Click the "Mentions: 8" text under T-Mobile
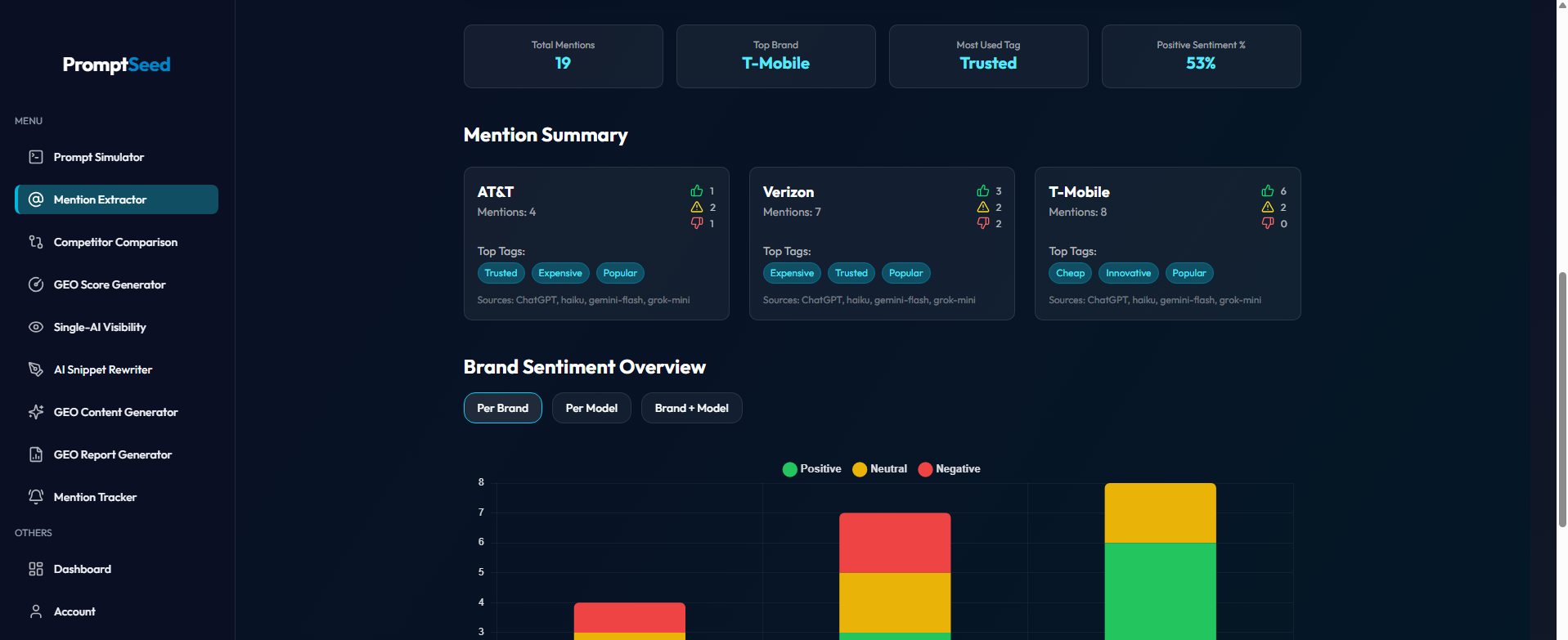Screen dimensions: 1568x640 pyautogui.click(x=1077, y=212)
